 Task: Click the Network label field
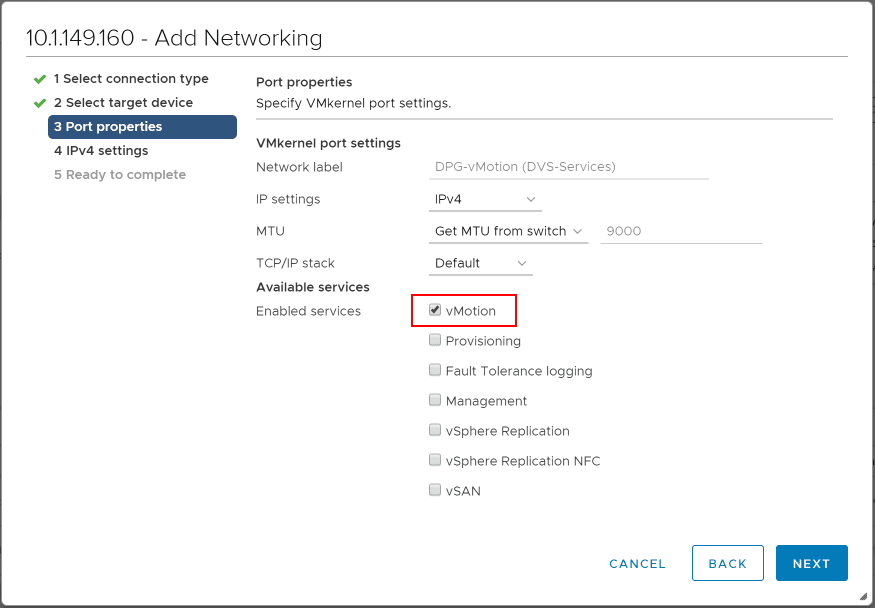[568, 167]
